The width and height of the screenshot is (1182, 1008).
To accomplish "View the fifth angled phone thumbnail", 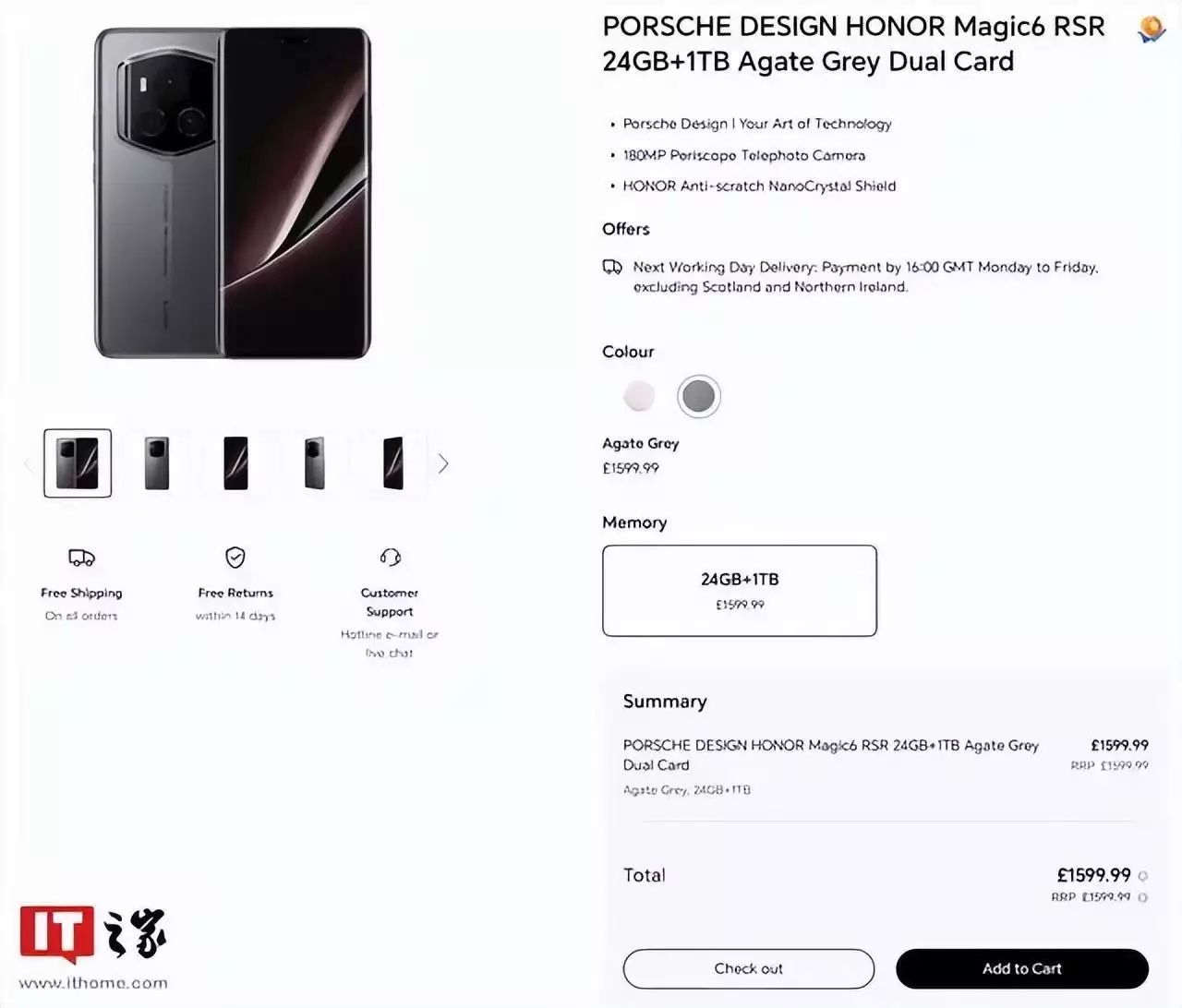I will coord(393,463).
